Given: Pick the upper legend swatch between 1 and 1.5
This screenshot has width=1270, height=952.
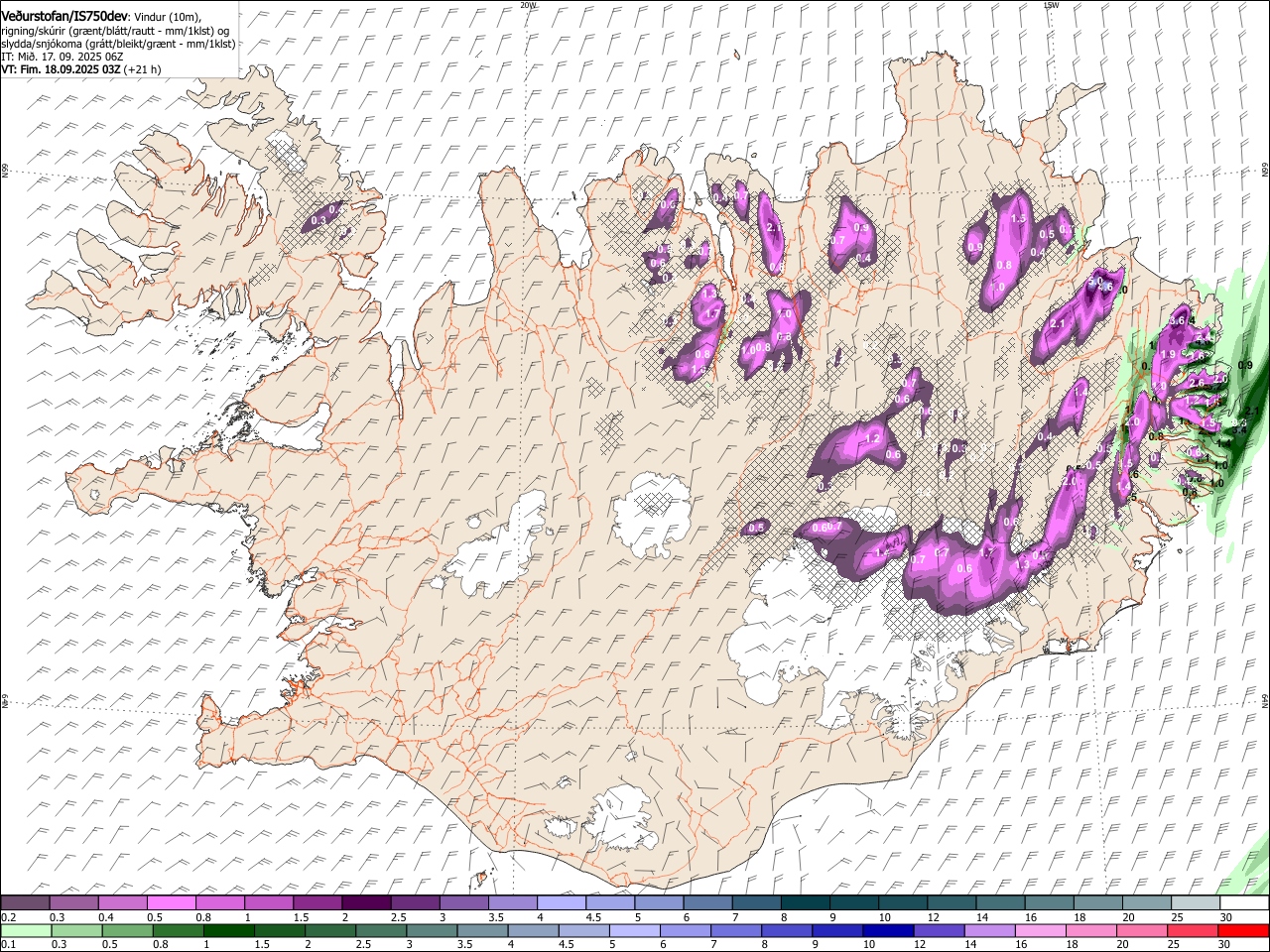Looking at the screenshot, I should [x=268, y=903].
